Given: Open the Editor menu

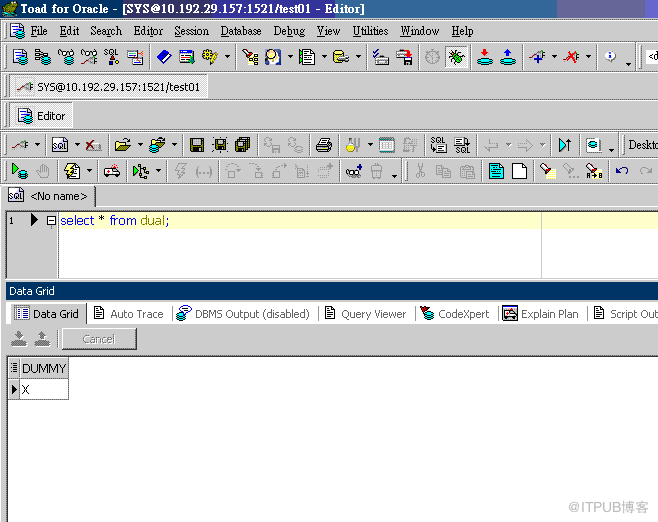Looking at the screenshot, I should click(x=148, y=31).
